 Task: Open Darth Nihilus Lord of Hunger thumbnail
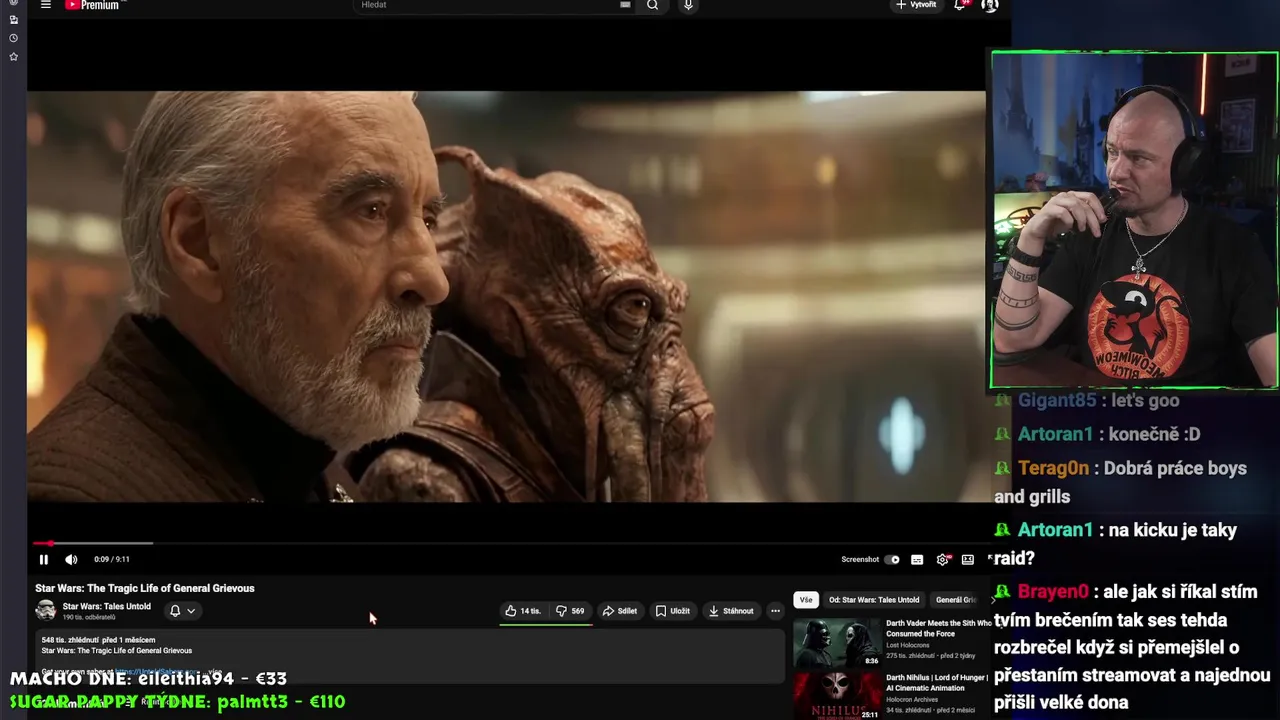838,695
